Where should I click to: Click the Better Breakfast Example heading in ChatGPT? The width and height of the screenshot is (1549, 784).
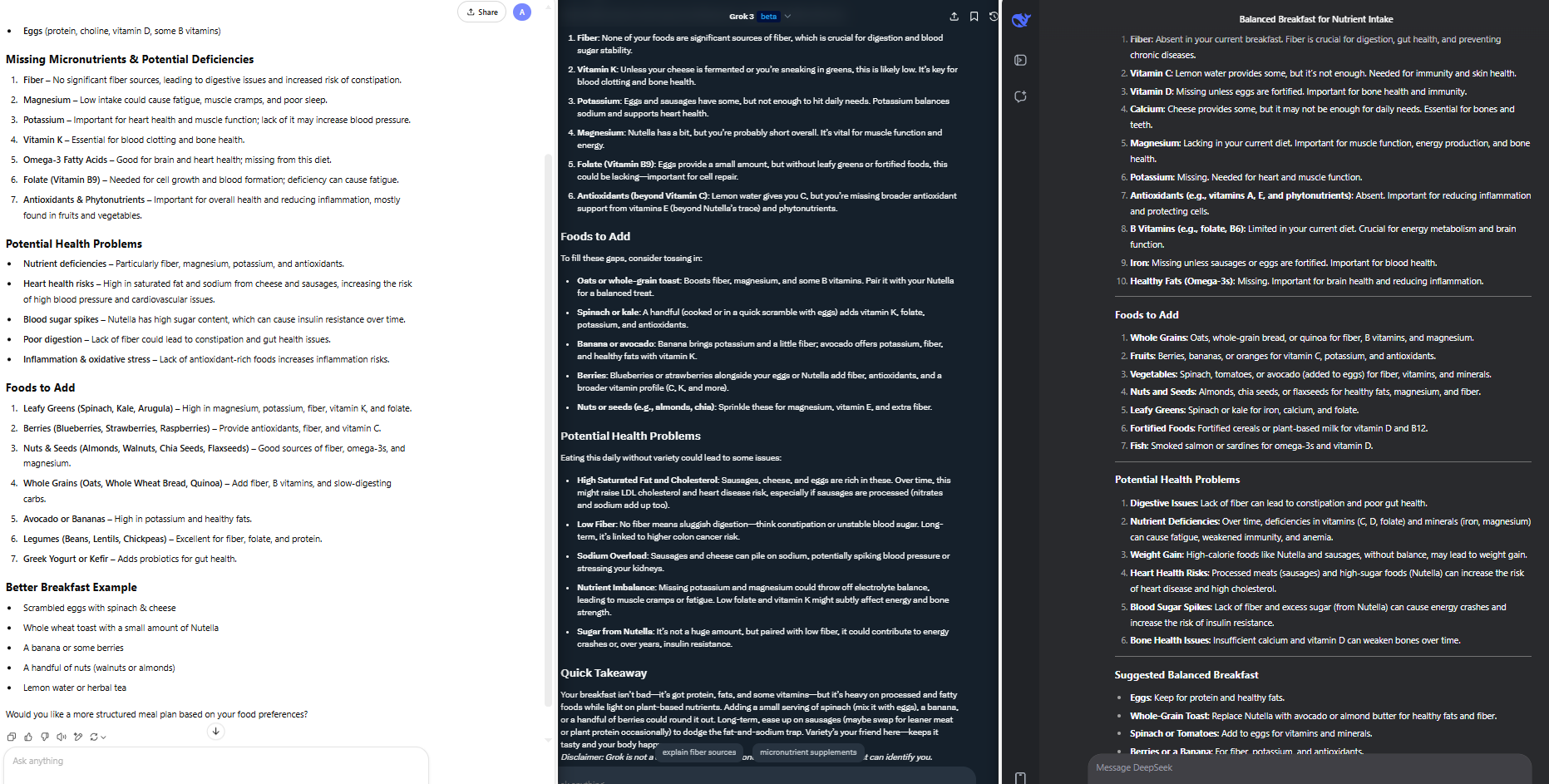[72, 587]
